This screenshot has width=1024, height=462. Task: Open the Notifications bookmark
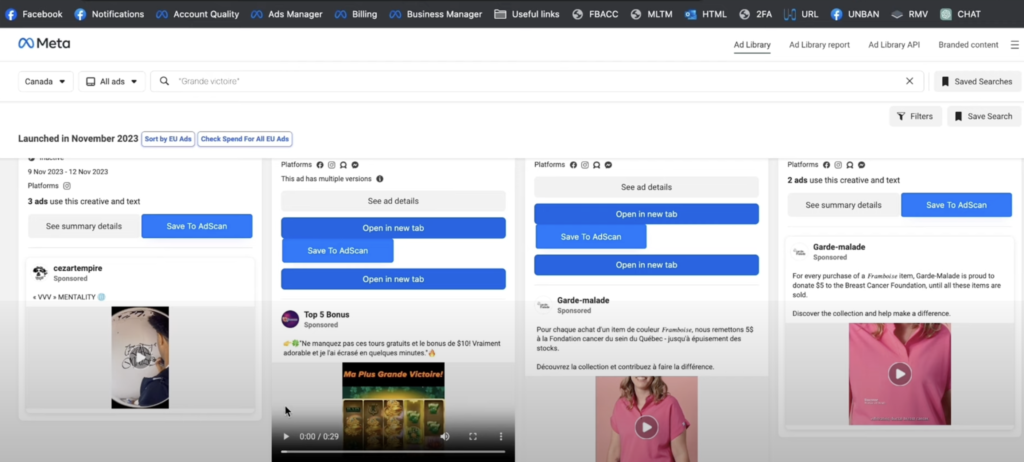110,14
